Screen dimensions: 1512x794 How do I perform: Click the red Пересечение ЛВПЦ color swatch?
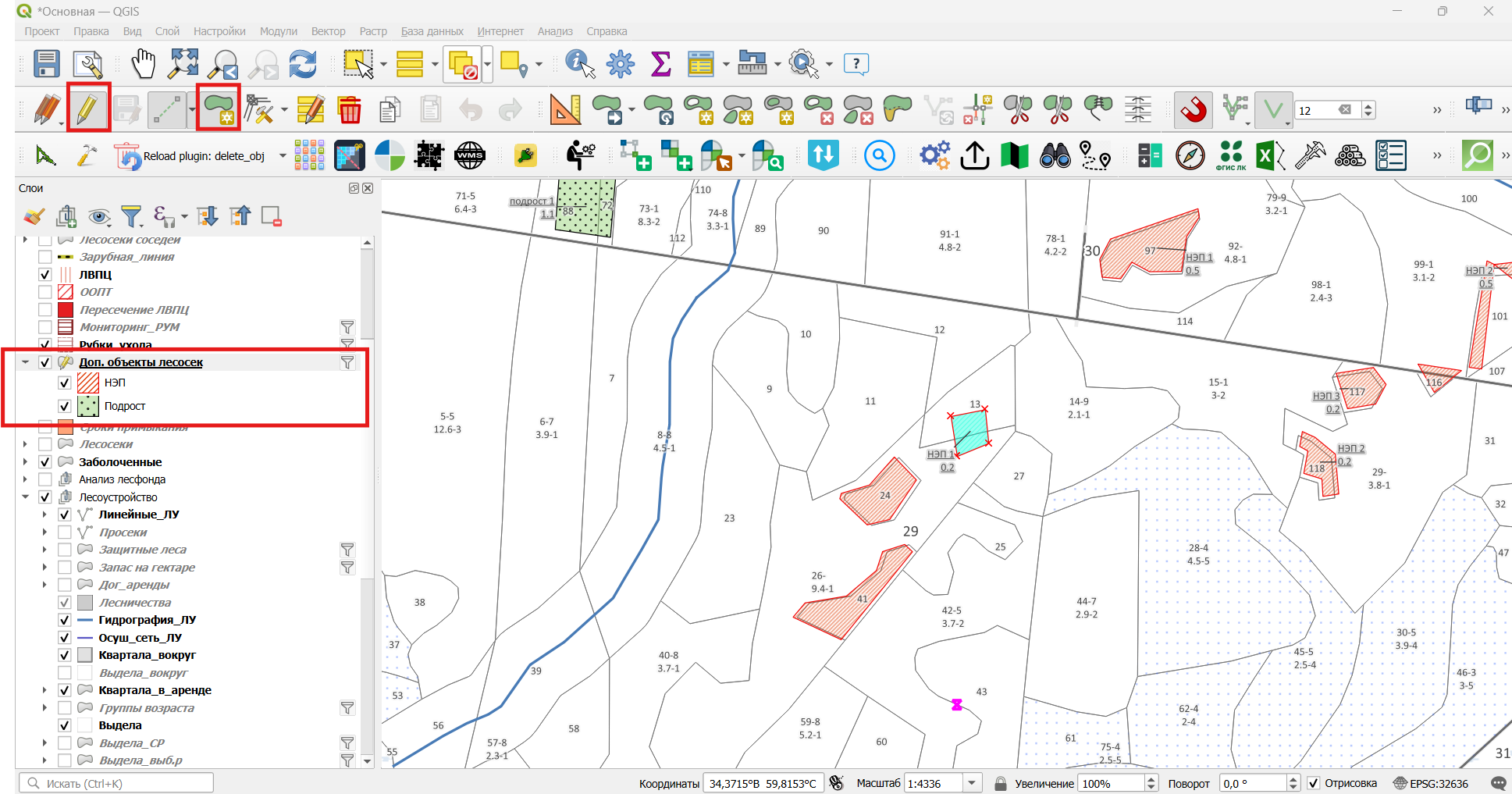(66, 310)
